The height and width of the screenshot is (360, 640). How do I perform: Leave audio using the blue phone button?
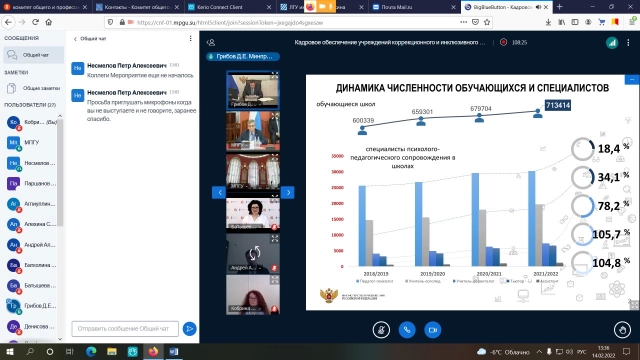click(x=407, y=330)
